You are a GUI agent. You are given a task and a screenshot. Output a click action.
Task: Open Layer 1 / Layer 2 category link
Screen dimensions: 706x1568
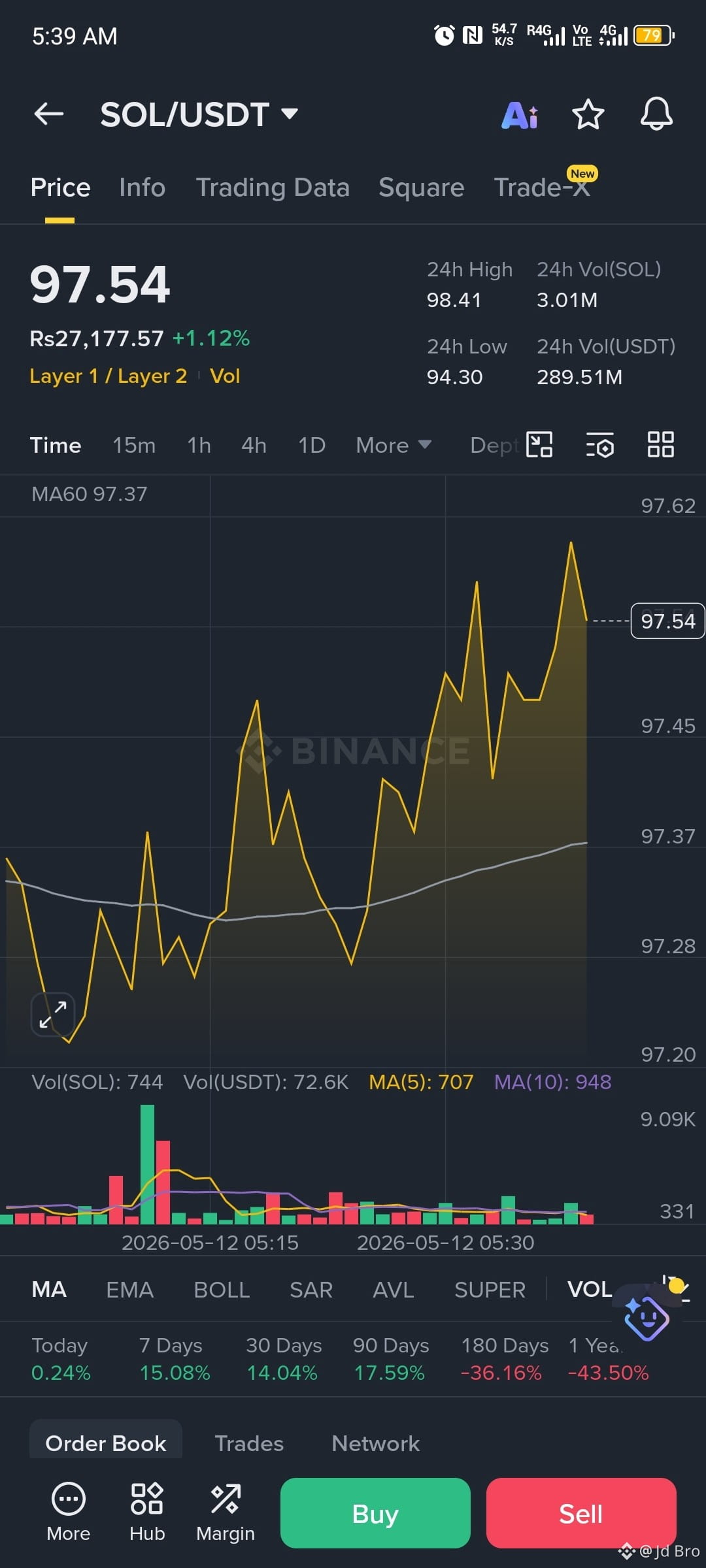tap(109, 376)
